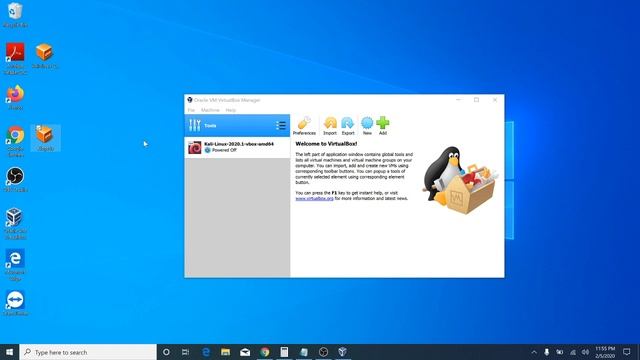
Task: Open the Machine menu
Action: point(210,110)
